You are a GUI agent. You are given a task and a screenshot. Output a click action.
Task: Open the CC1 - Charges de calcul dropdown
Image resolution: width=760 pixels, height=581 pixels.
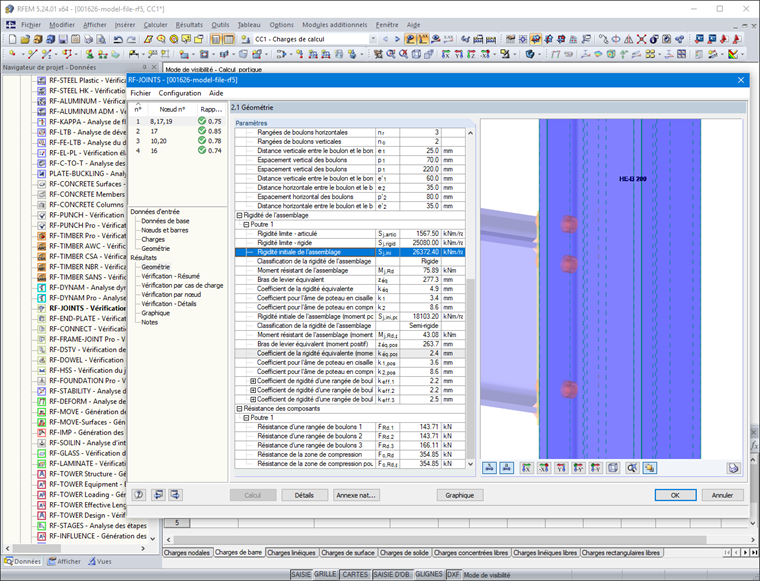coord(373,39)
